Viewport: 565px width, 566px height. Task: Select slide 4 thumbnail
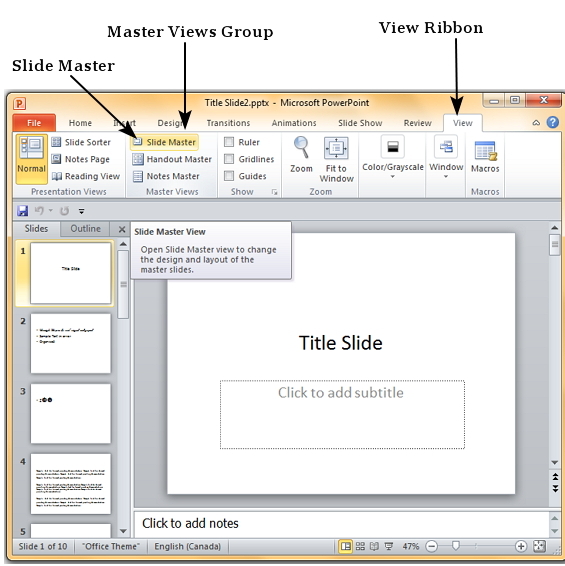point(71,484)
